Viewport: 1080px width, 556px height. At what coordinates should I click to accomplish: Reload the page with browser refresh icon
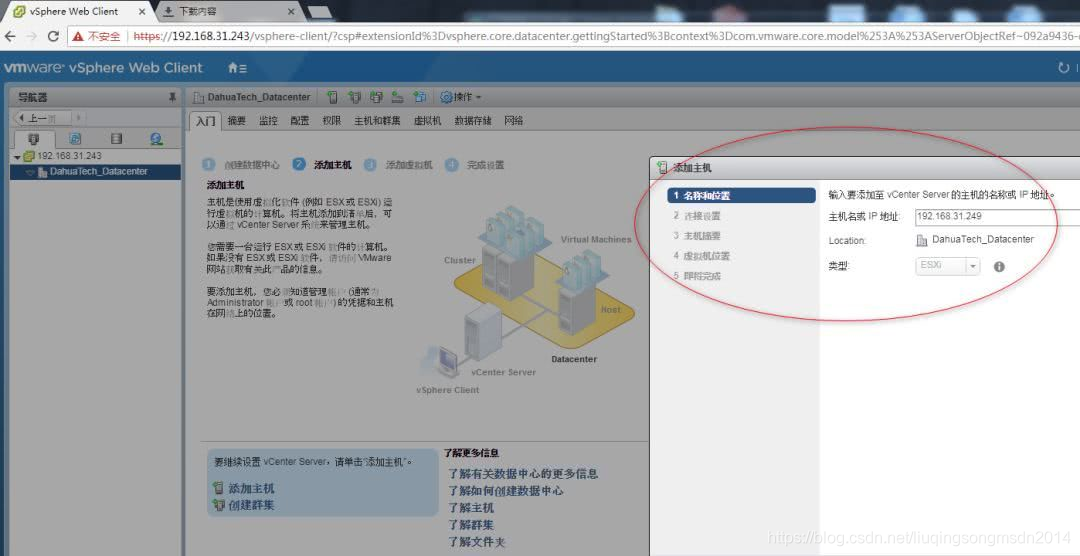click(x=53, y=36)
